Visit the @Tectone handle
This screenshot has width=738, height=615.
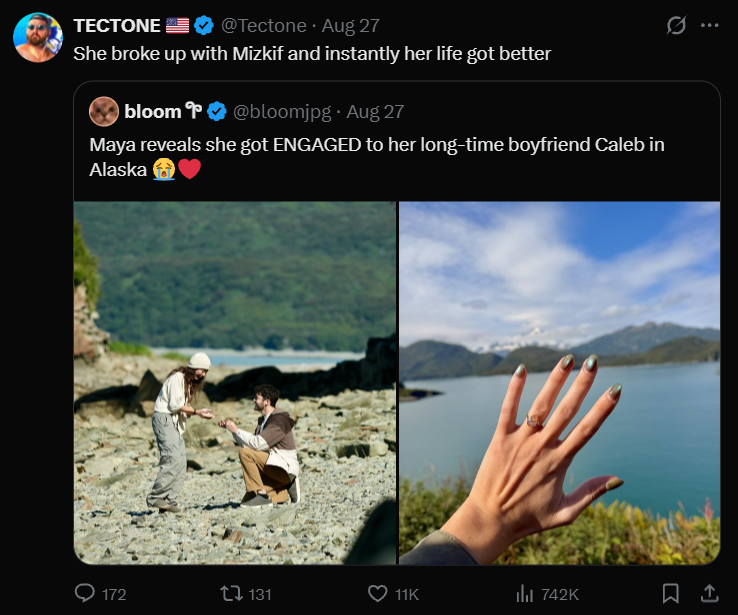click(264, 25)
